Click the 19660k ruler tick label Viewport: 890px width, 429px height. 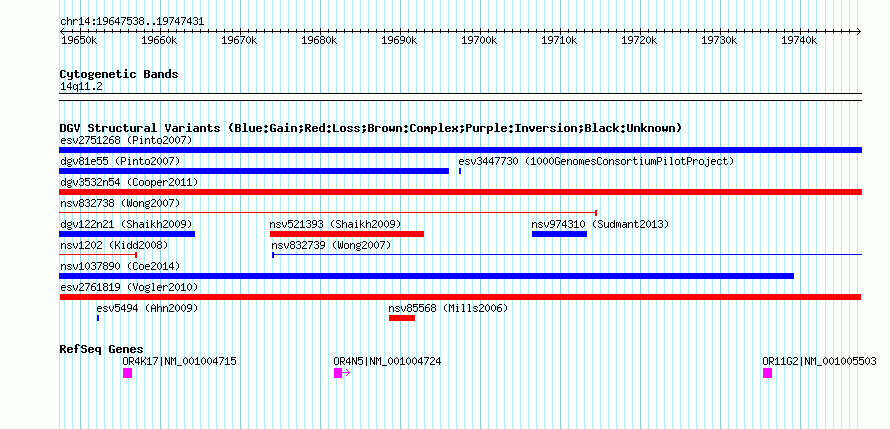pyautogui.click(x=159, y=40)
